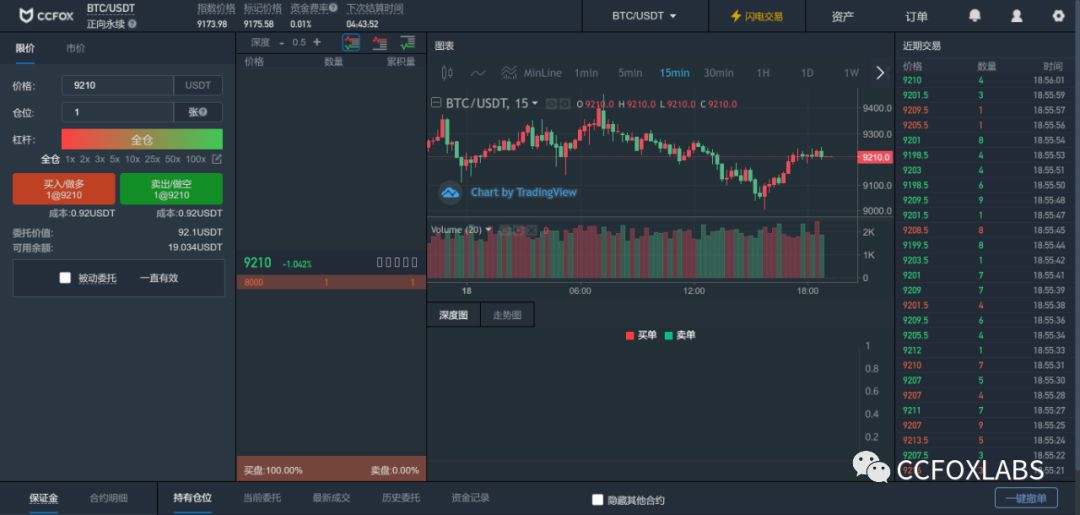Open the 资金记录 tab
Image resolution: width=1080 pixels, height=515 pixels.
470,498
